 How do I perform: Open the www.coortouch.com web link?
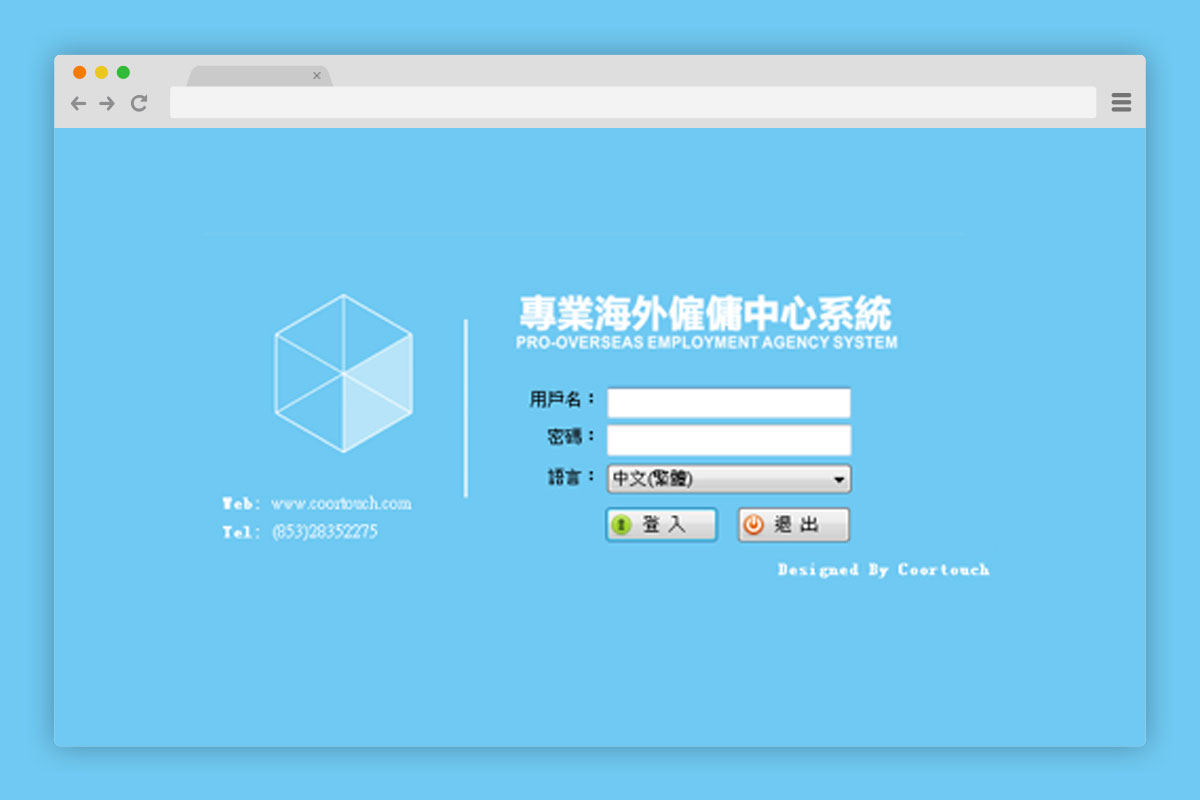click(x=340, y=503)
